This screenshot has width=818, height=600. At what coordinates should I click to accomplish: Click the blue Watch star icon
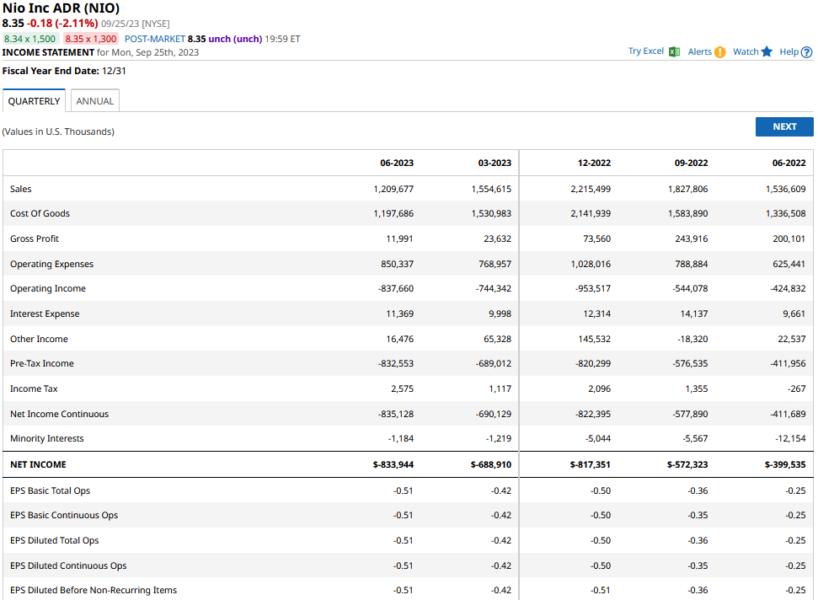767,52
